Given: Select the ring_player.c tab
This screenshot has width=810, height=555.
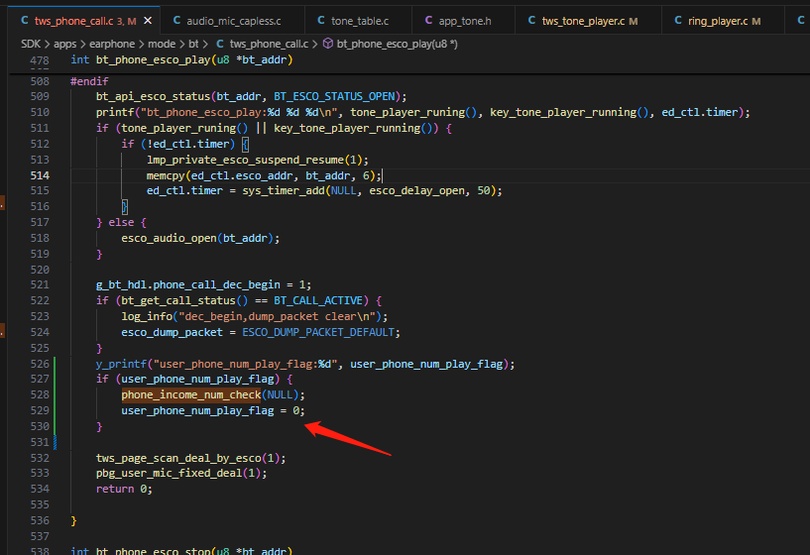Looking at the screenshot, I should click(x=718, y=21).
